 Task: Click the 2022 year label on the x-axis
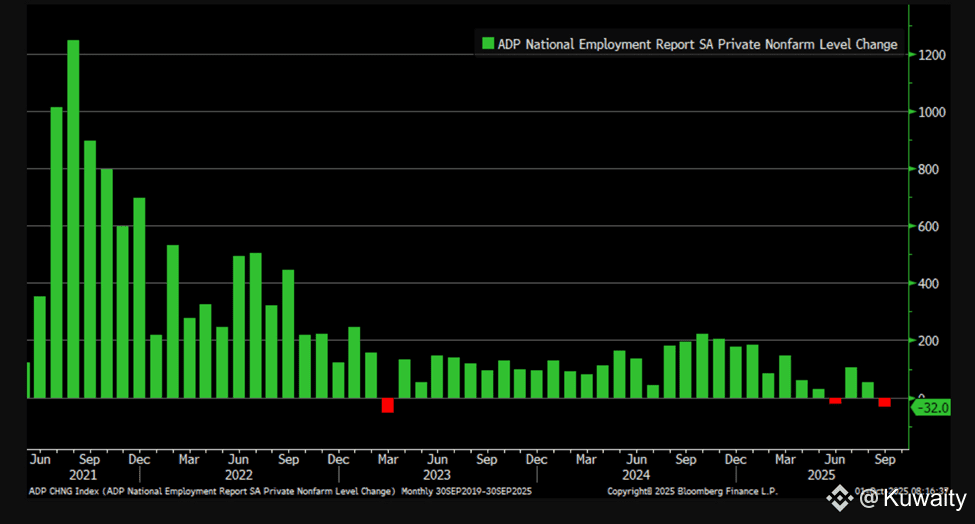pos(238,475)
